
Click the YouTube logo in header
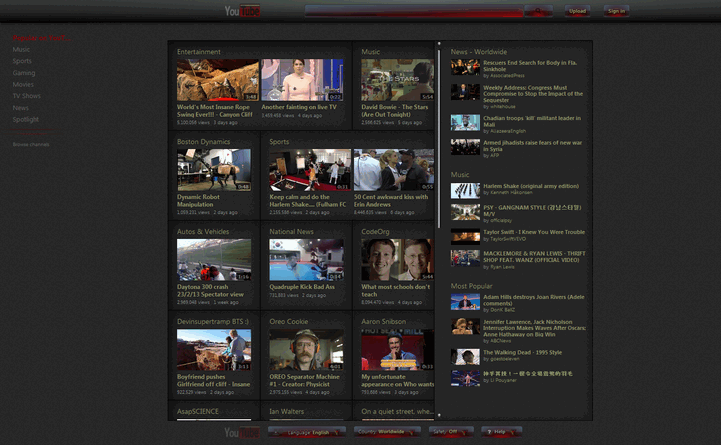[x=242, y=11]
